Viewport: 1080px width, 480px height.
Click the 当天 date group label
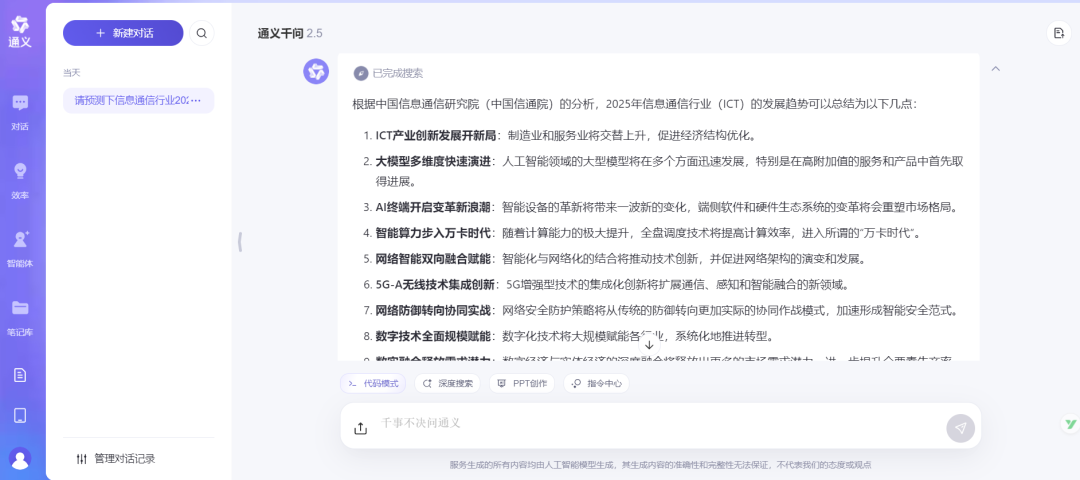pos(72,73)
